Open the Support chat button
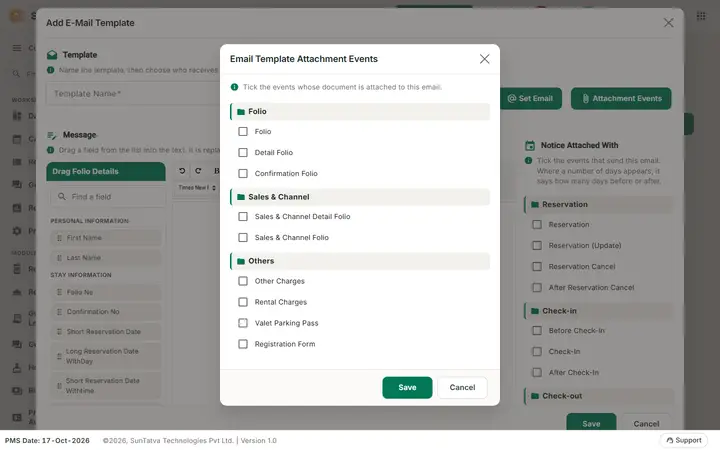 point(683,440)
